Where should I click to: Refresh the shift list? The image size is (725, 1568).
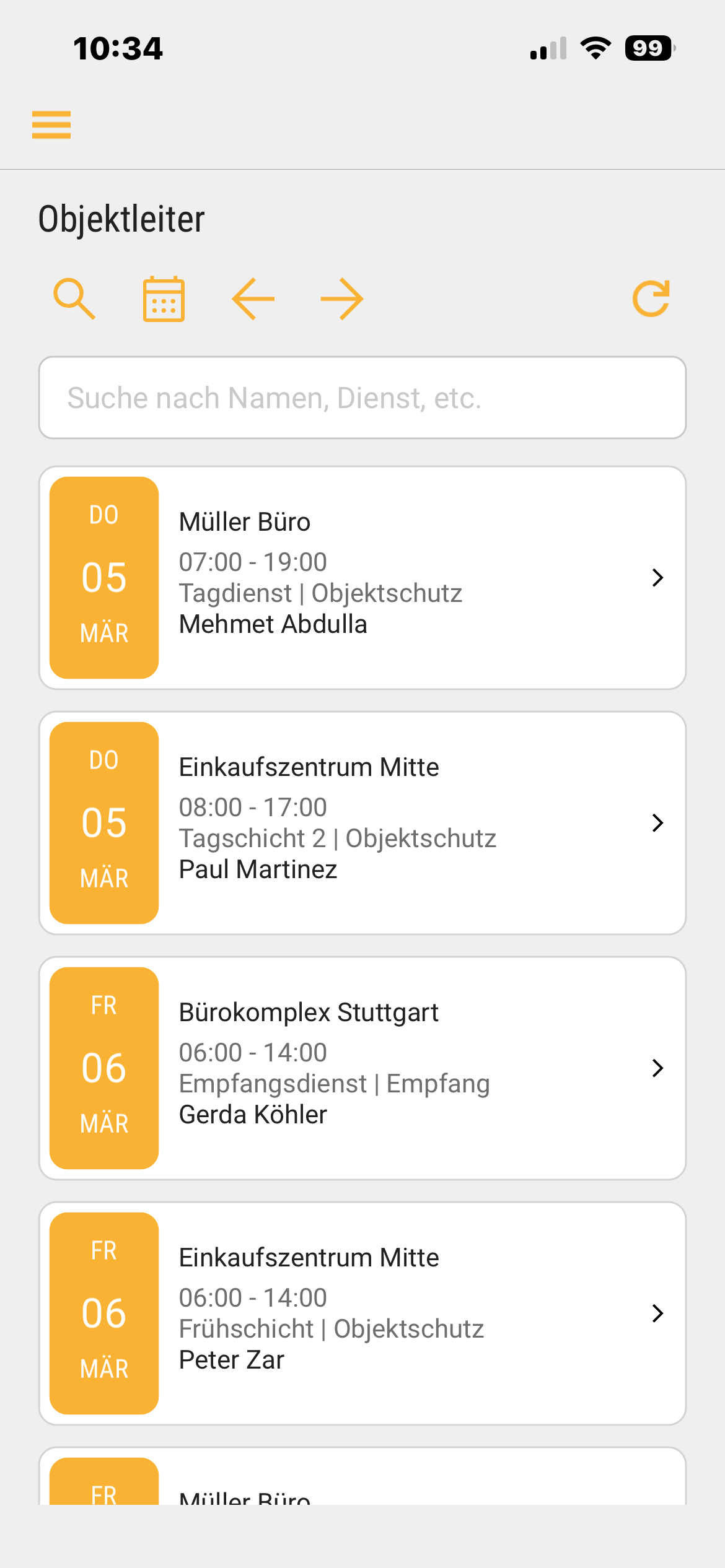651,299
